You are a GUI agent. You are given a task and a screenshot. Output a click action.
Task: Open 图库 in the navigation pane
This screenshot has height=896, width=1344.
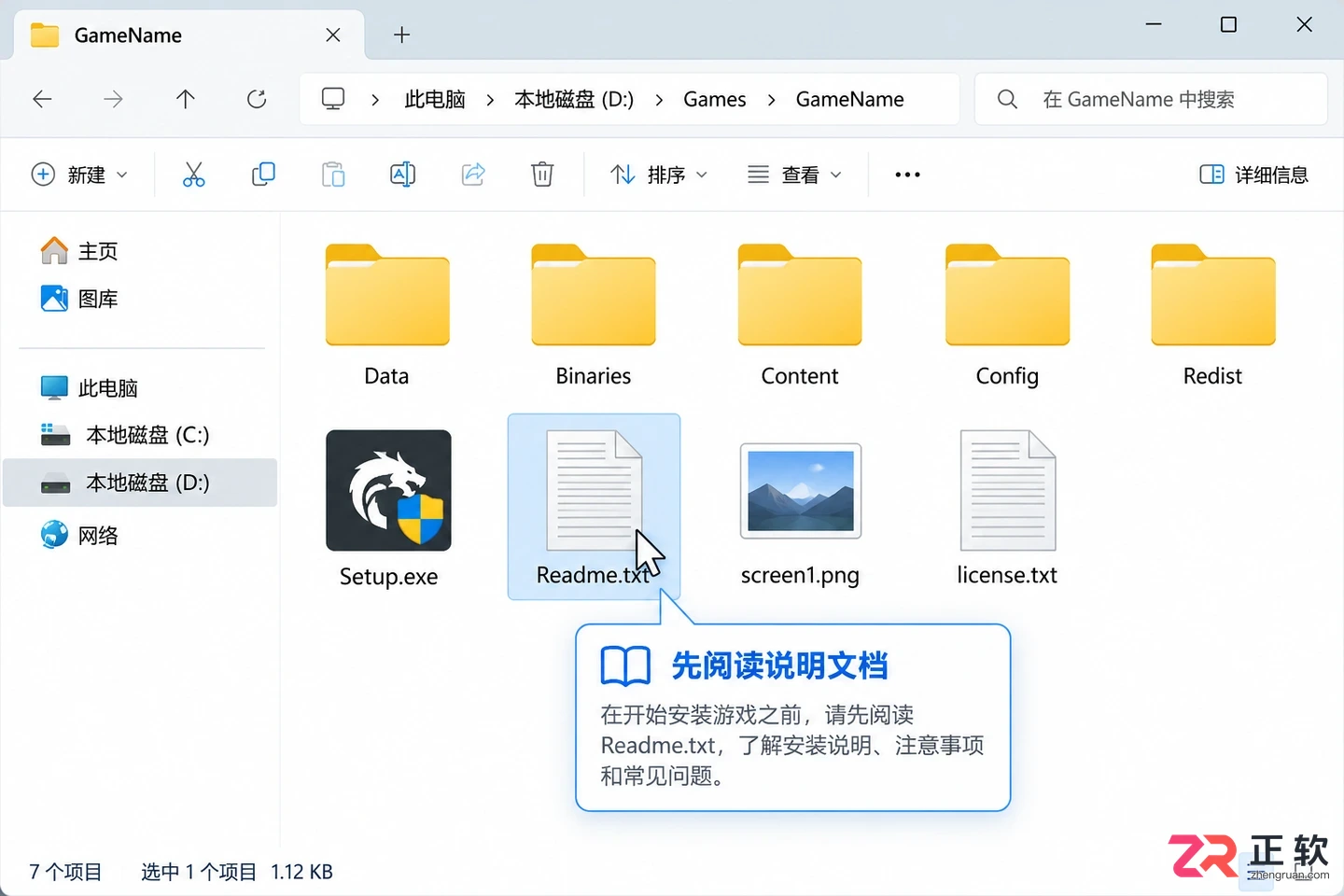(79, 299)
